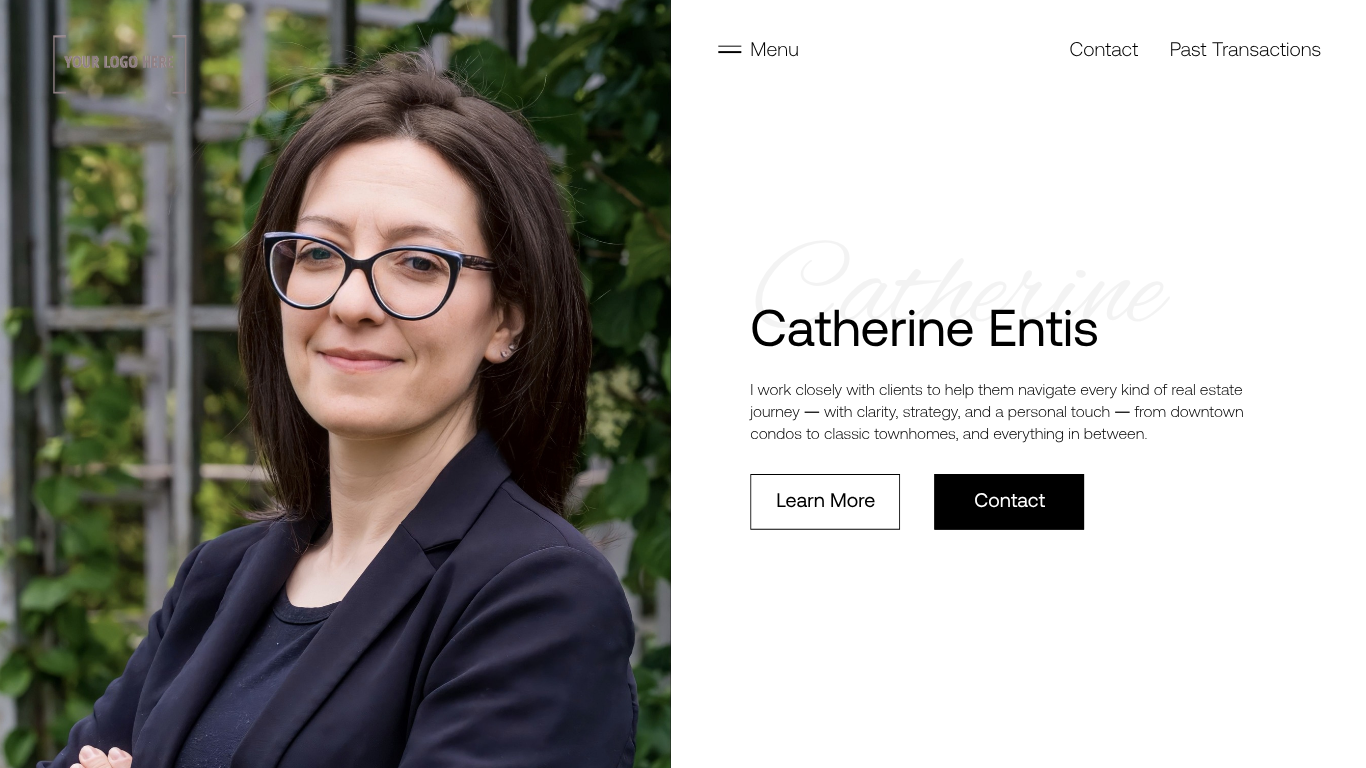
Task: Click the phrase 'personal touch' in the bio
Action: click(x=1058, y=412)
